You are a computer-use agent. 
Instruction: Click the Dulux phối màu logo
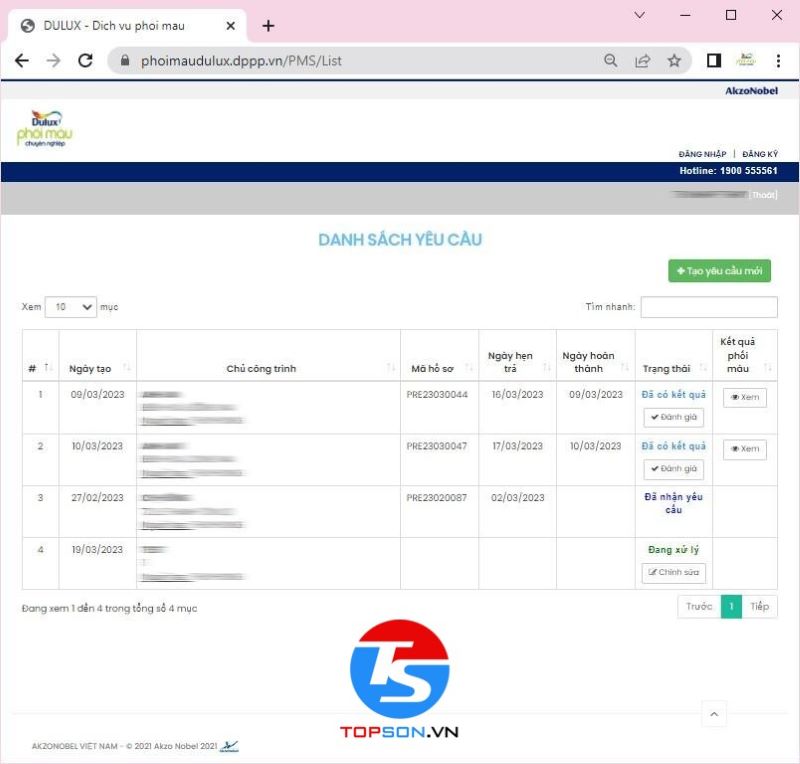(x=44, y=129)
